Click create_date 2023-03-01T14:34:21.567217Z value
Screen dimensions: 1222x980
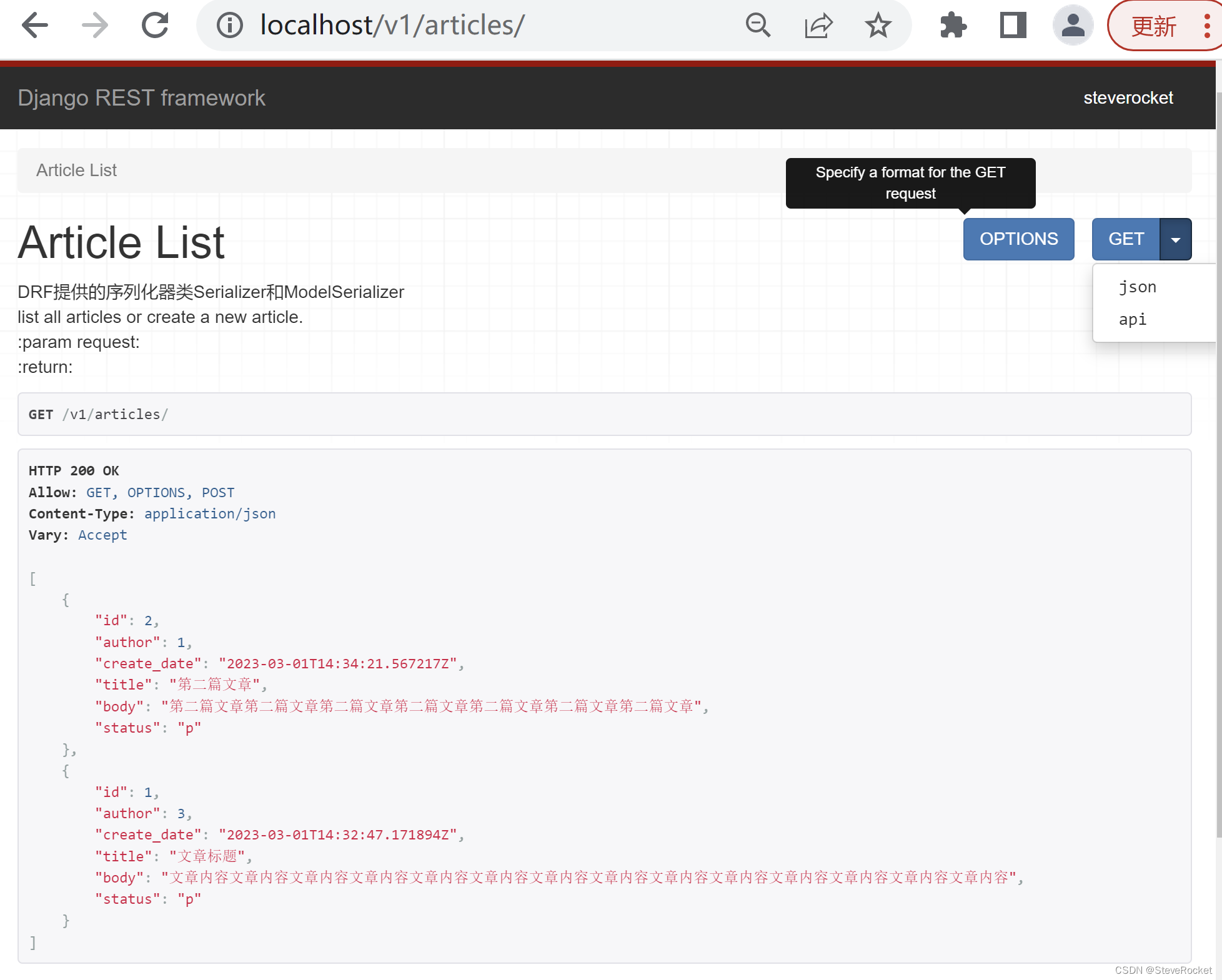(x=338, y=663)
